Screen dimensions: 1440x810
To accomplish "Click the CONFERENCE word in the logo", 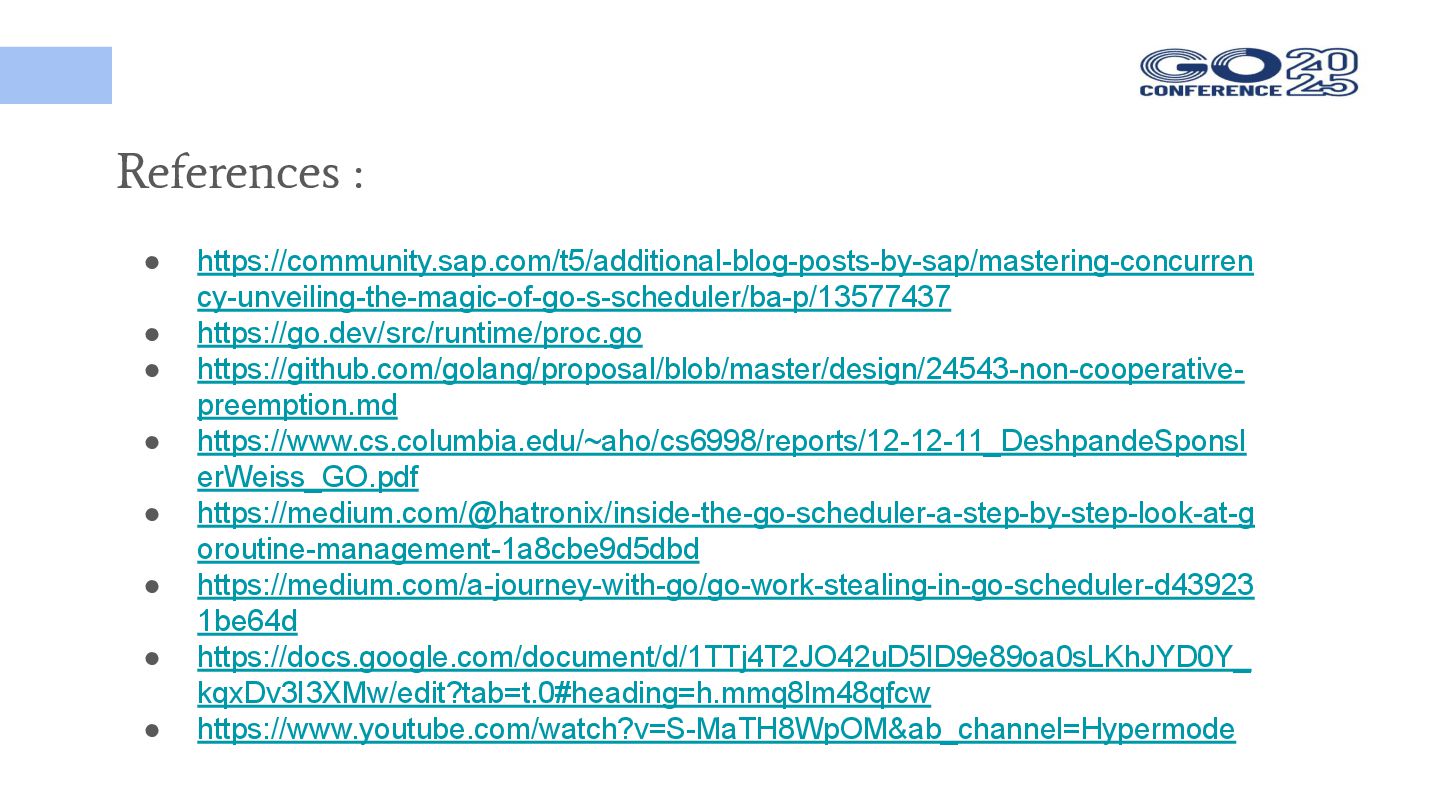I will pyautogui.click(x=1210, y=89).
